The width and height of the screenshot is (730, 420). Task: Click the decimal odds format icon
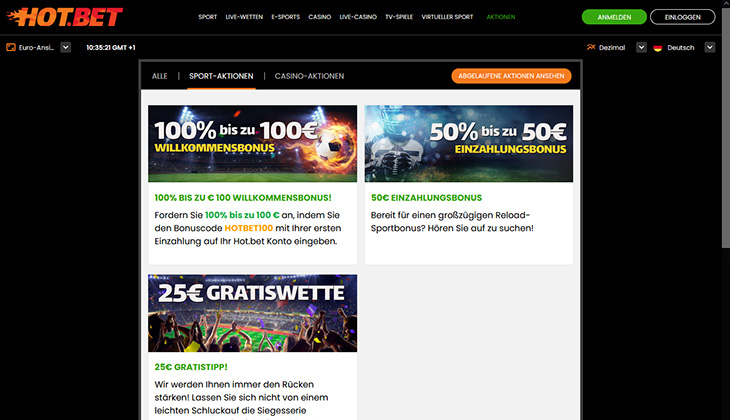pos(591,47)
